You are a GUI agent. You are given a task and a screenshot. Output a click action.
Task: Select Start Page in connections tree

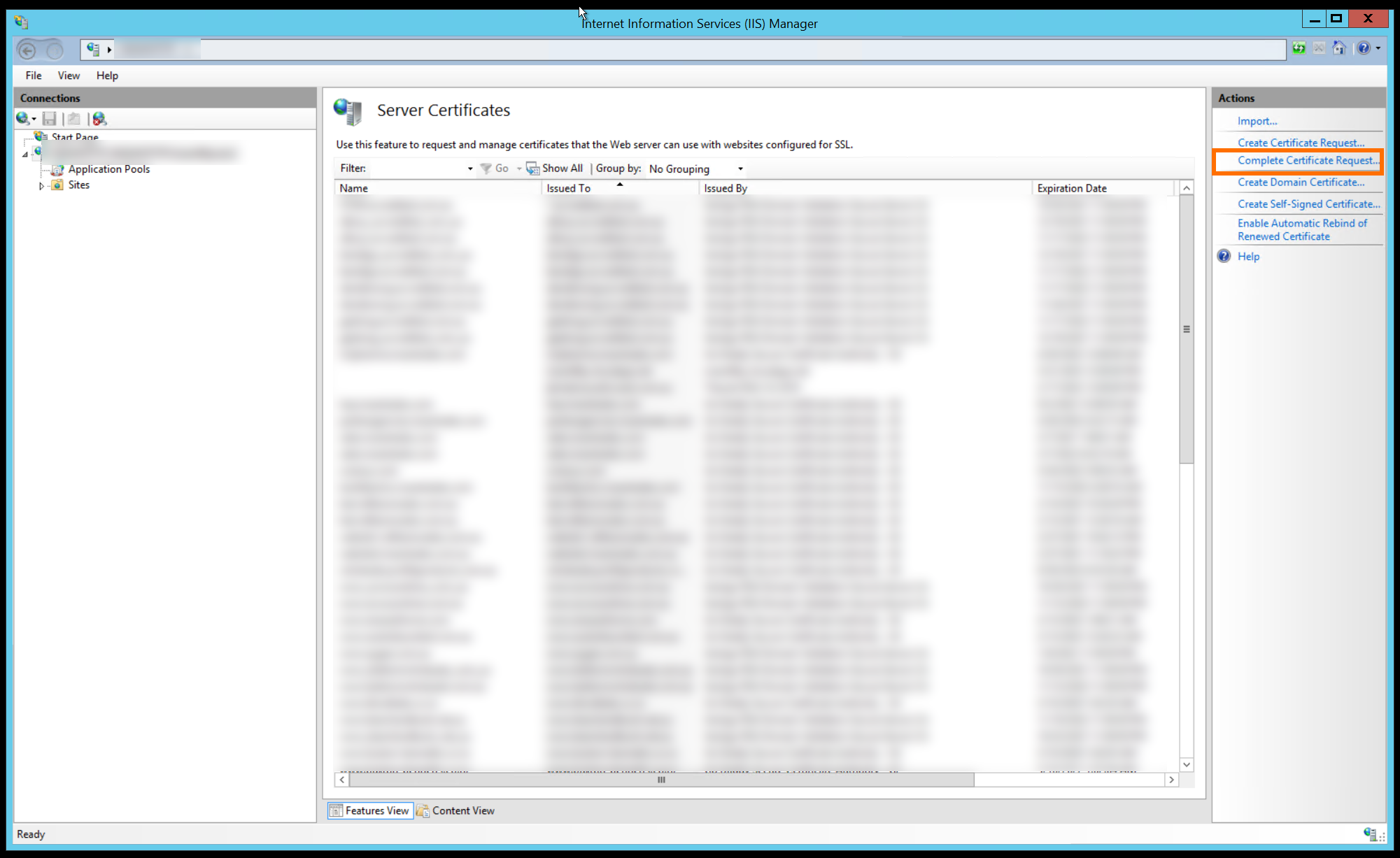[75, 137]
